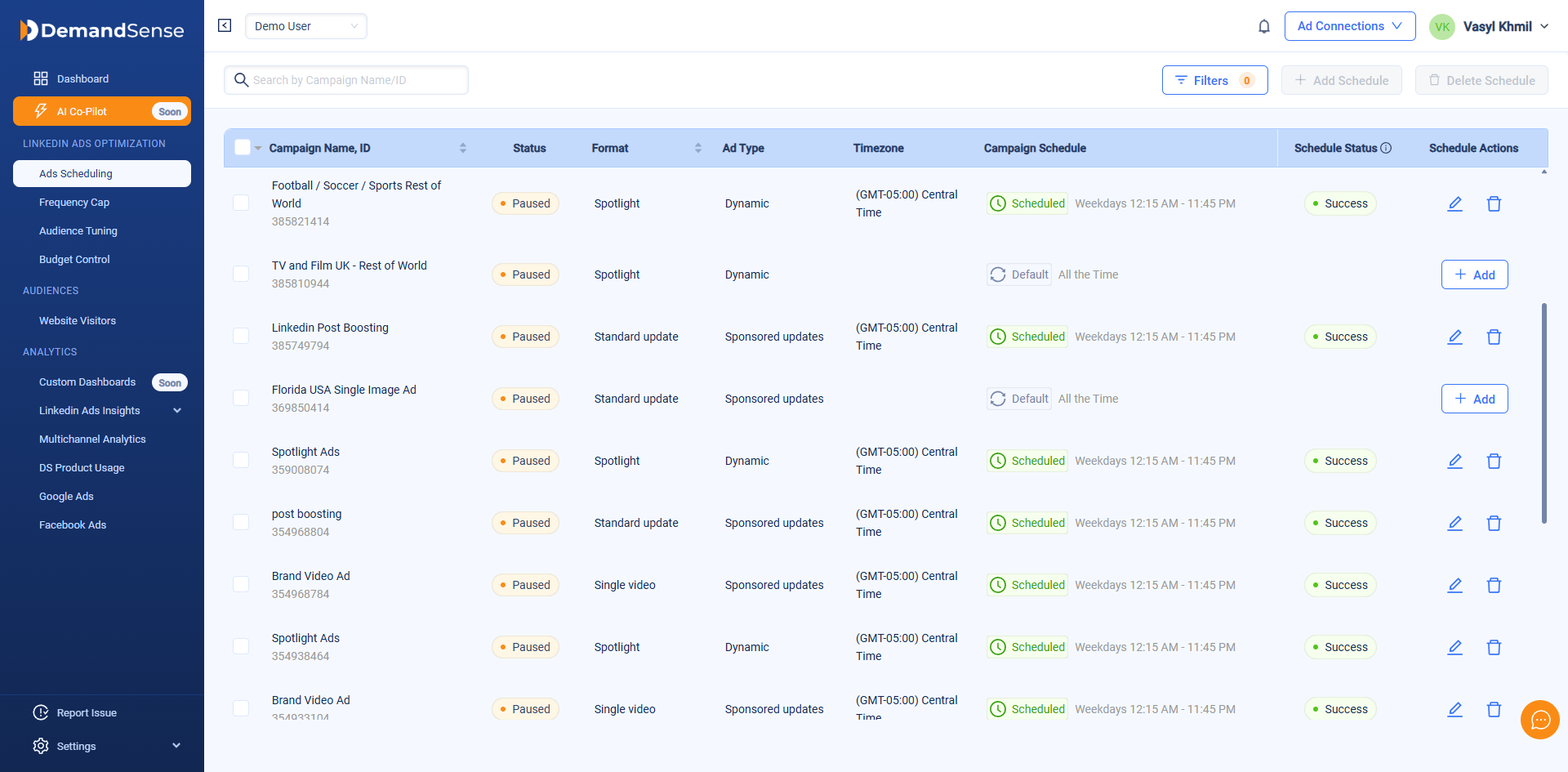Open the chat support bubble icon
1568x772 pixels.
(x=1541, y=720)
